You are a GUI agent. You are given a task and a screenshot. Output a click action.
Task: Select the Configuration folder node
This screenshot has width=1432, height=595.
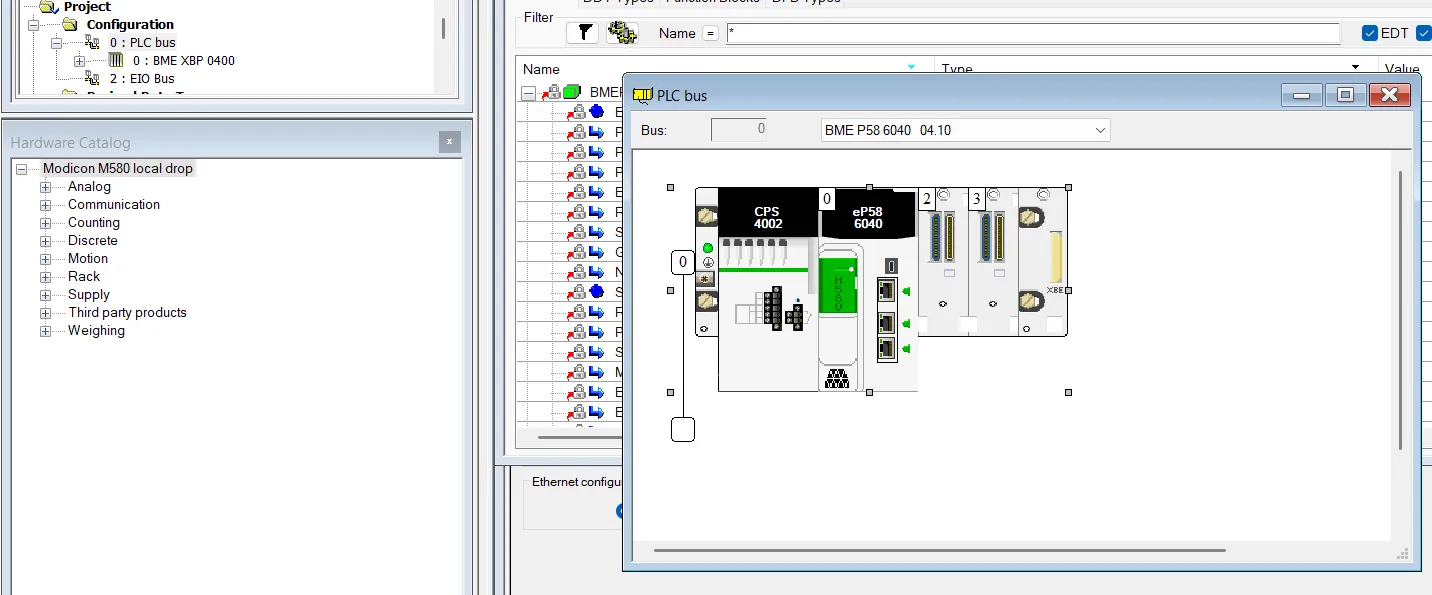(x=130, y=24)
